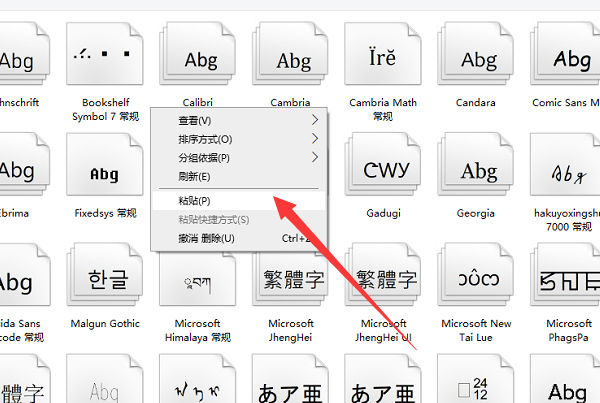600x403 pixels.
Task: Click the Calibri font name label
Action: [197, 102]
